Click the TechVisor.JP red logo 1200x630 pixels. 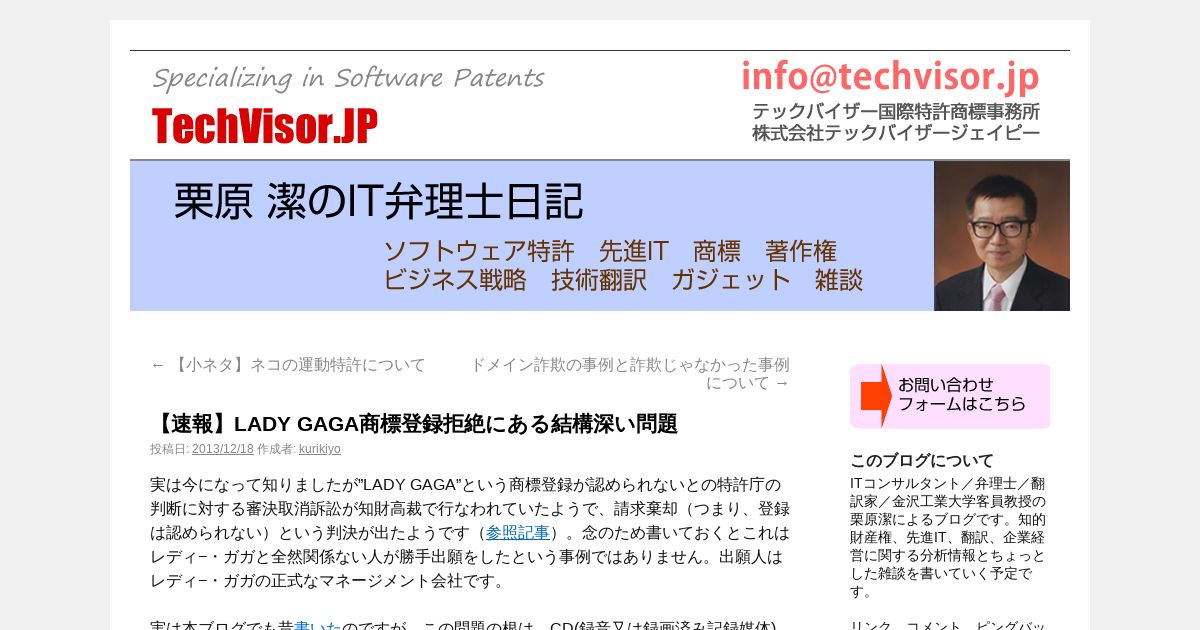point(265,127)
